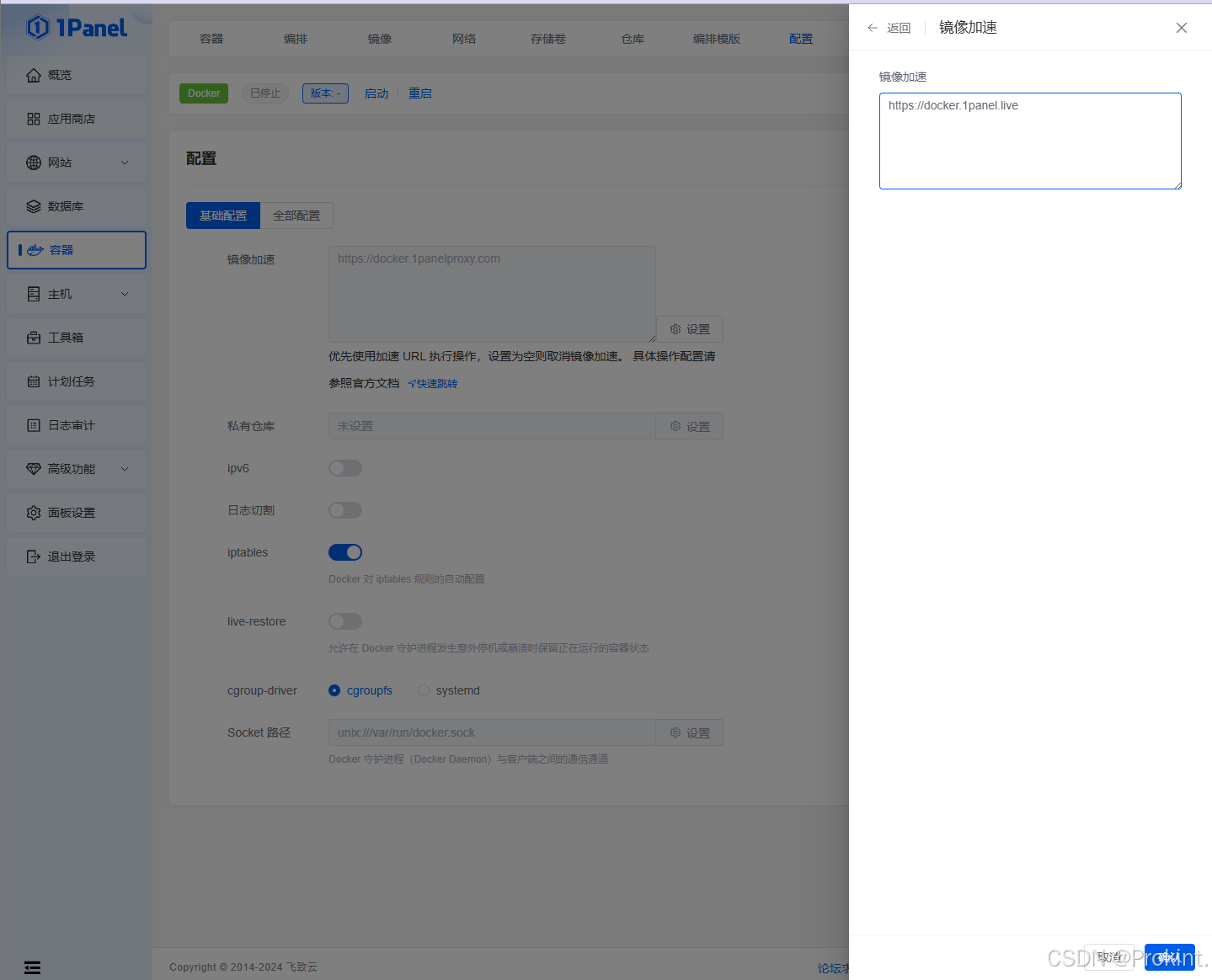The width and height of the screenshot is (1212, 980).
Task: Toggle the ipv6 switch
Action: pos(345,468)
